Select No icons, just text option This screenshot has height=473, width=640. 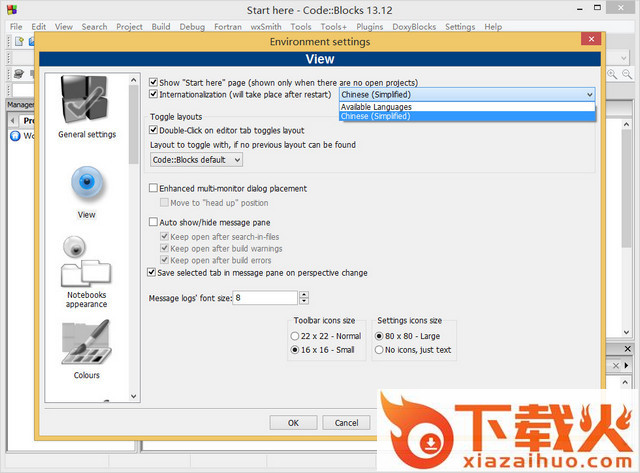[x=378, y=350]
